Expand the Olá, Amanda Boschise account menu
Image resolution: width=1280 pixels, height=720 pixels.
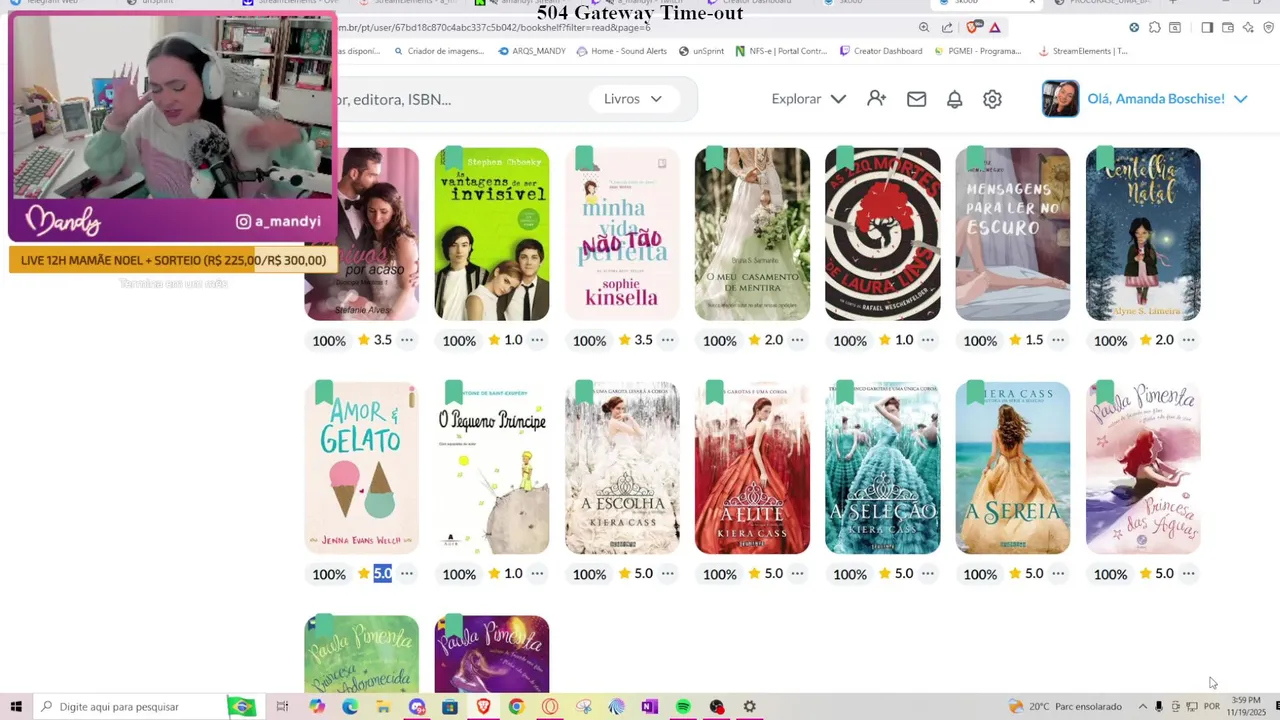point(1167,99)
